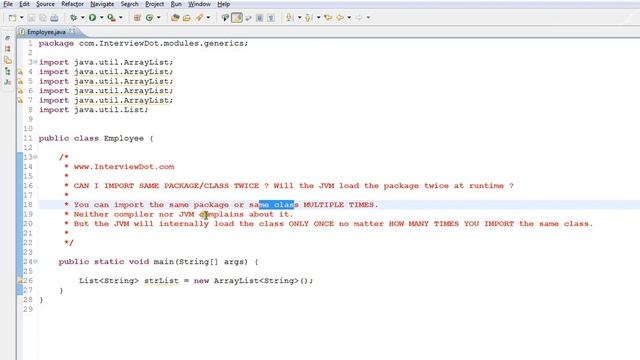Viewport: 640px width, 360px height.
Task: Toggle the Mark Occurrences button
Action: pyautogui.click(x=237, y=18)
